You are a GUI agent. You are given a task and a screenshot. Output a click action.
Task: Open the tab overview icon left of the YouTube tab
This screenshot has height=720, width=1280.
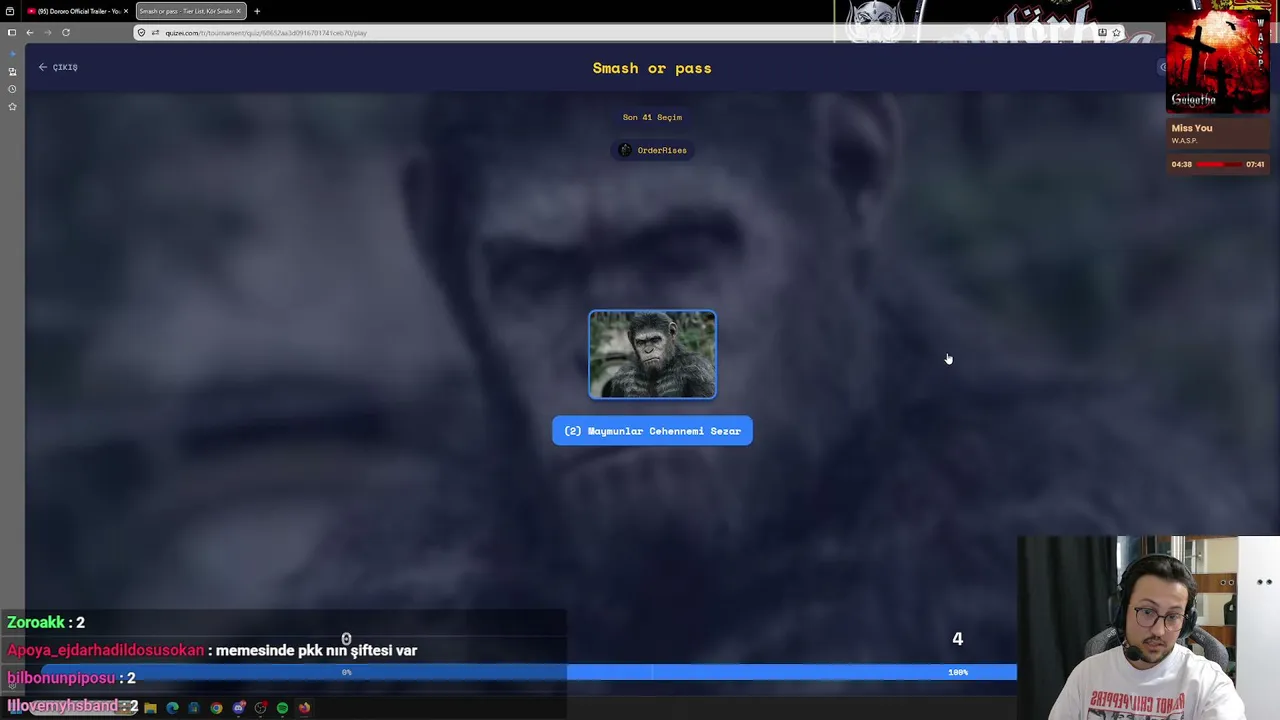pyautogui.click(x=10, y=11)
